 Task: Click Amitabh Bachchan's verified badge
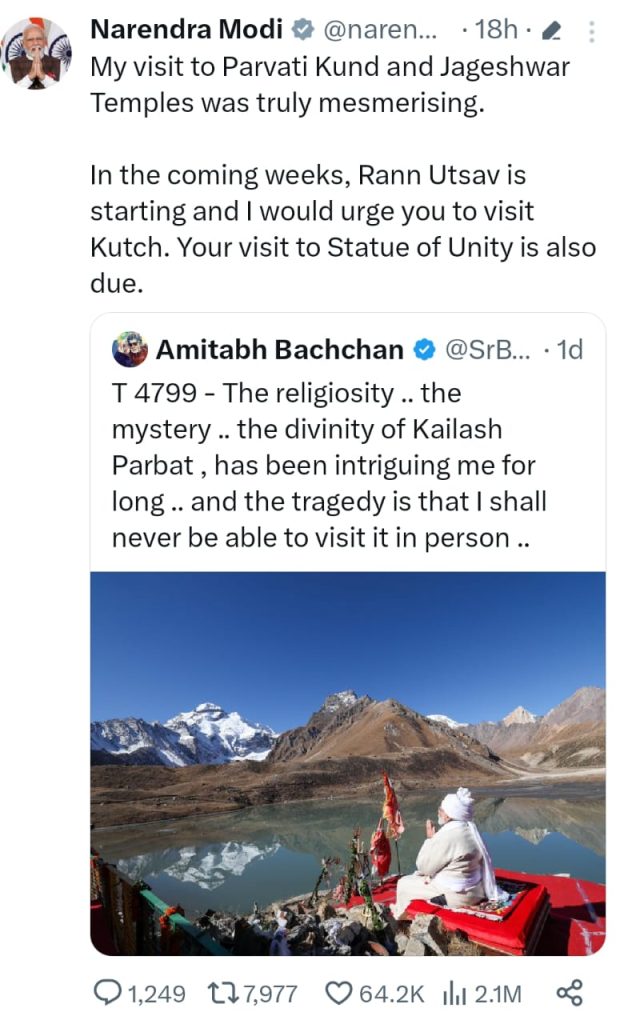coord(423,350)
